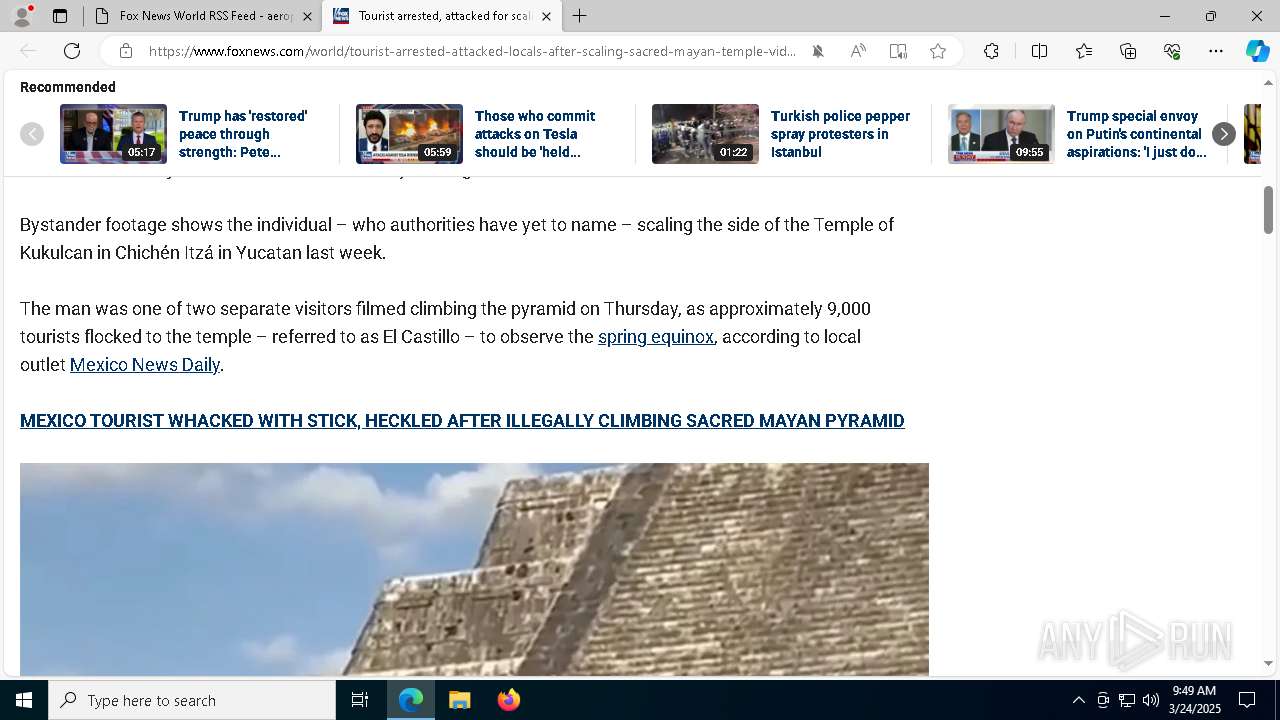The height and width of the screenshot is (720, 1280).
Task: Open Settings and more menu
Action: pyautogui.click(x=1216, y=51)
